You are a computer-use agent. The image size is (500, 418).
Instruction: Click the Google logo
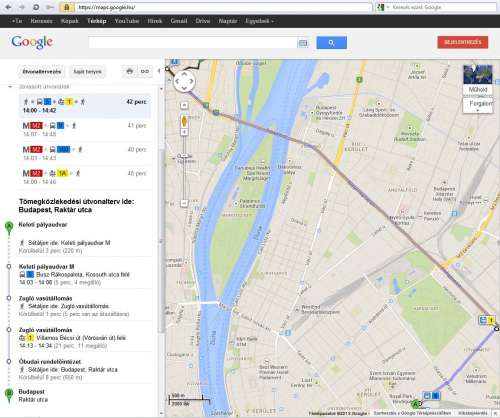tap(32, 42)
